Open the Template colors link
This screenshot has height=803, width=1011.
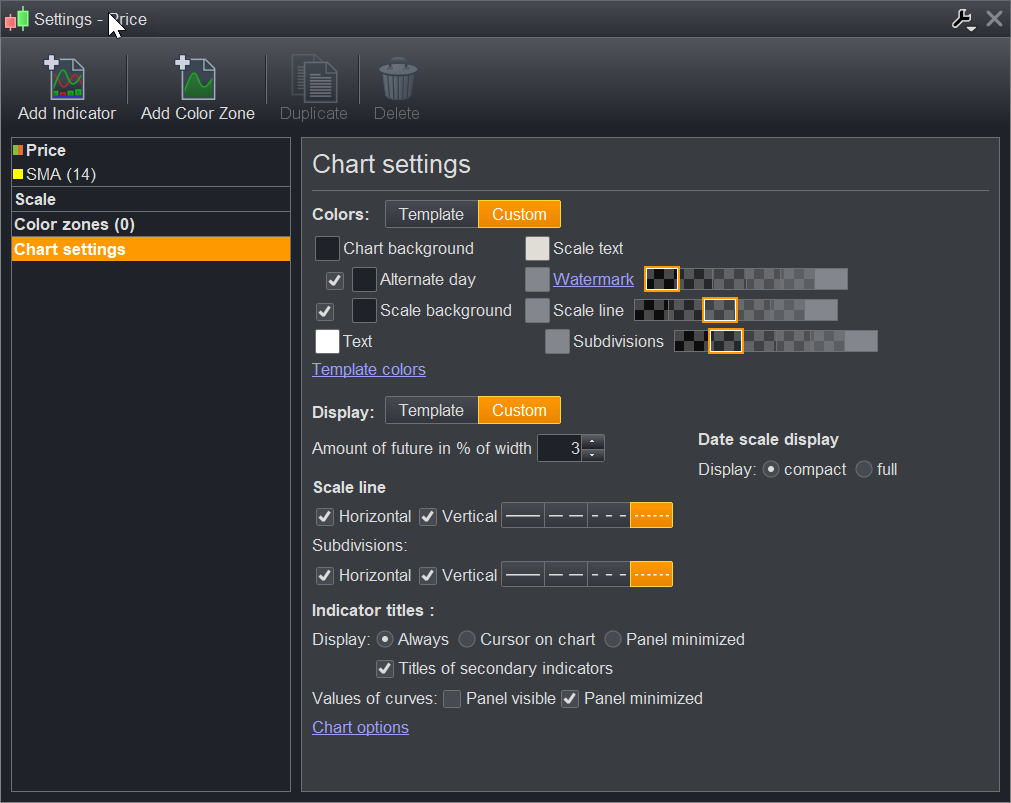[x=369, y=370]
